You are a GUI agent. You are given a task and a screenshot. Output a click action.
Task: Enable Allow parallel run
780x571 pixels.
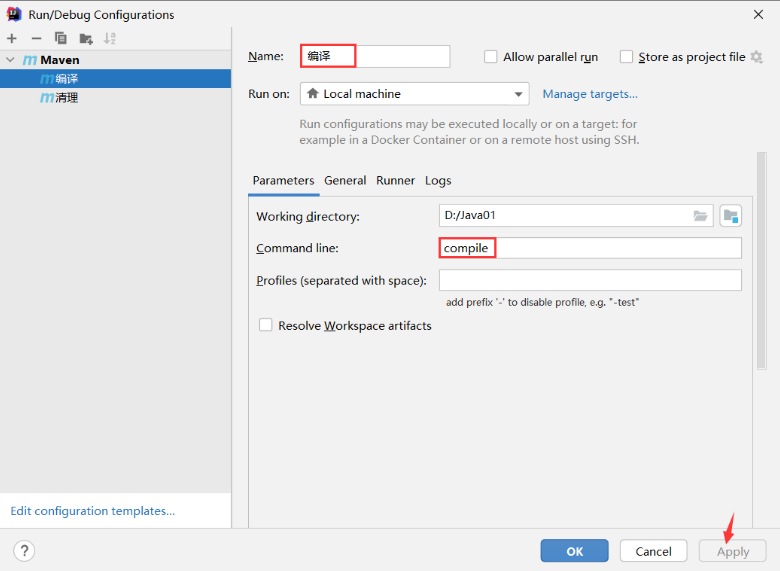pyautogui.click(x=491, y=57)
